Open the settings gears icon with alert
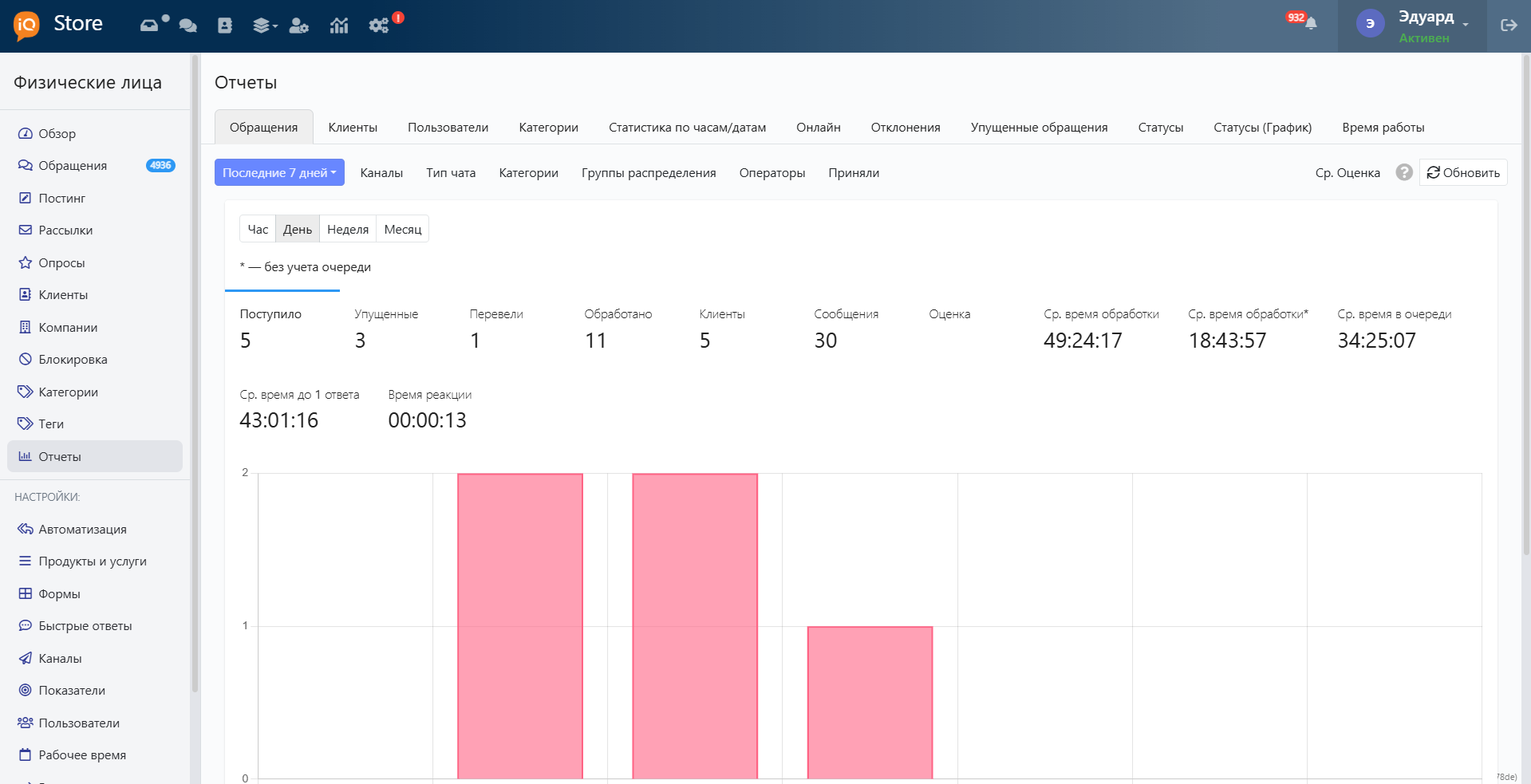Viewport: 1531px width, 784px height. (379, 26)
